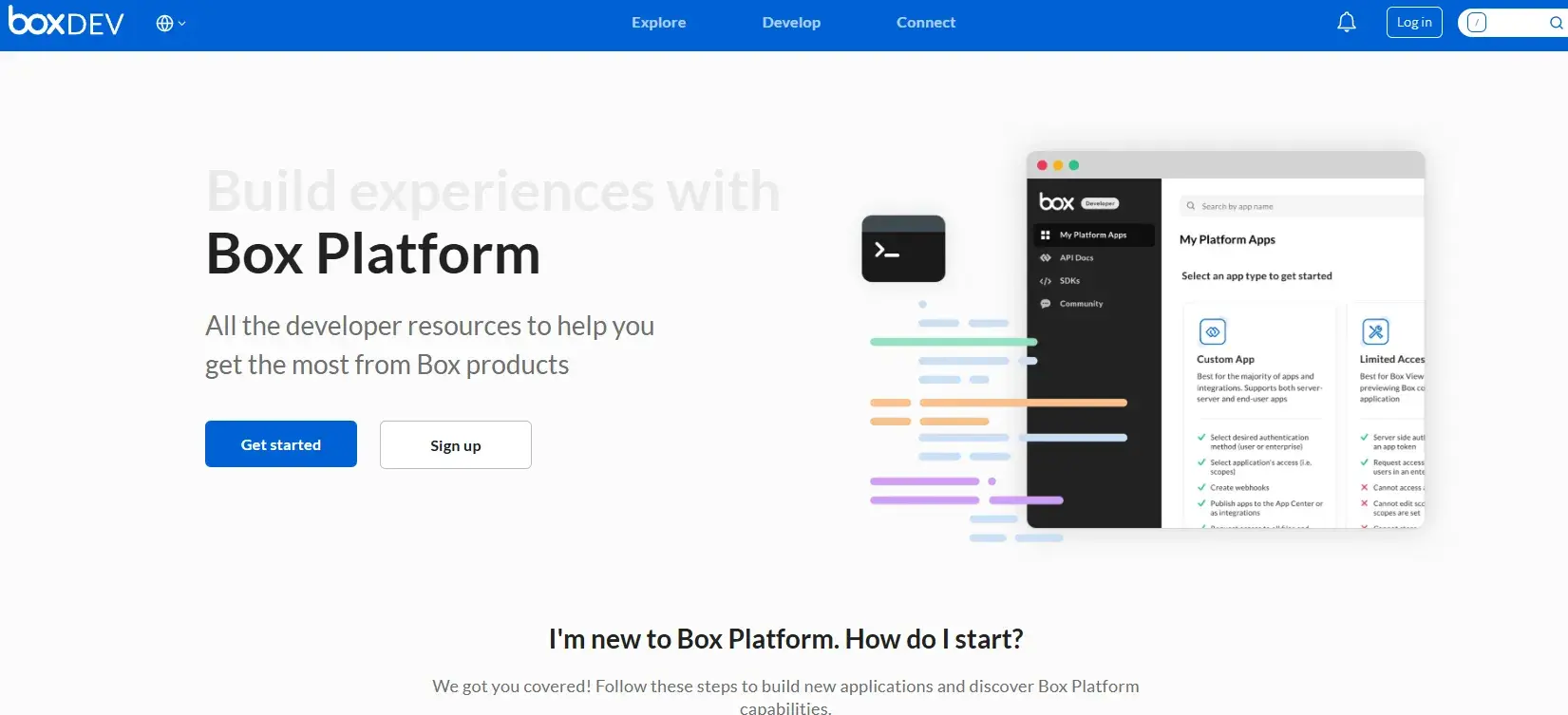The image size is (1568, 715).
Task: Open the Connect menu
Action: coord(926,23)
